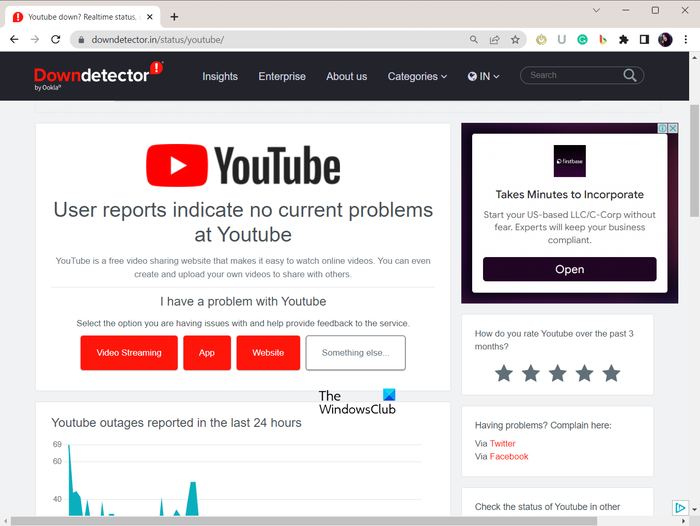Open the U extension icon
Viewport: 700px width, 526px height.
pyautogui.click(x=562, y=40)
